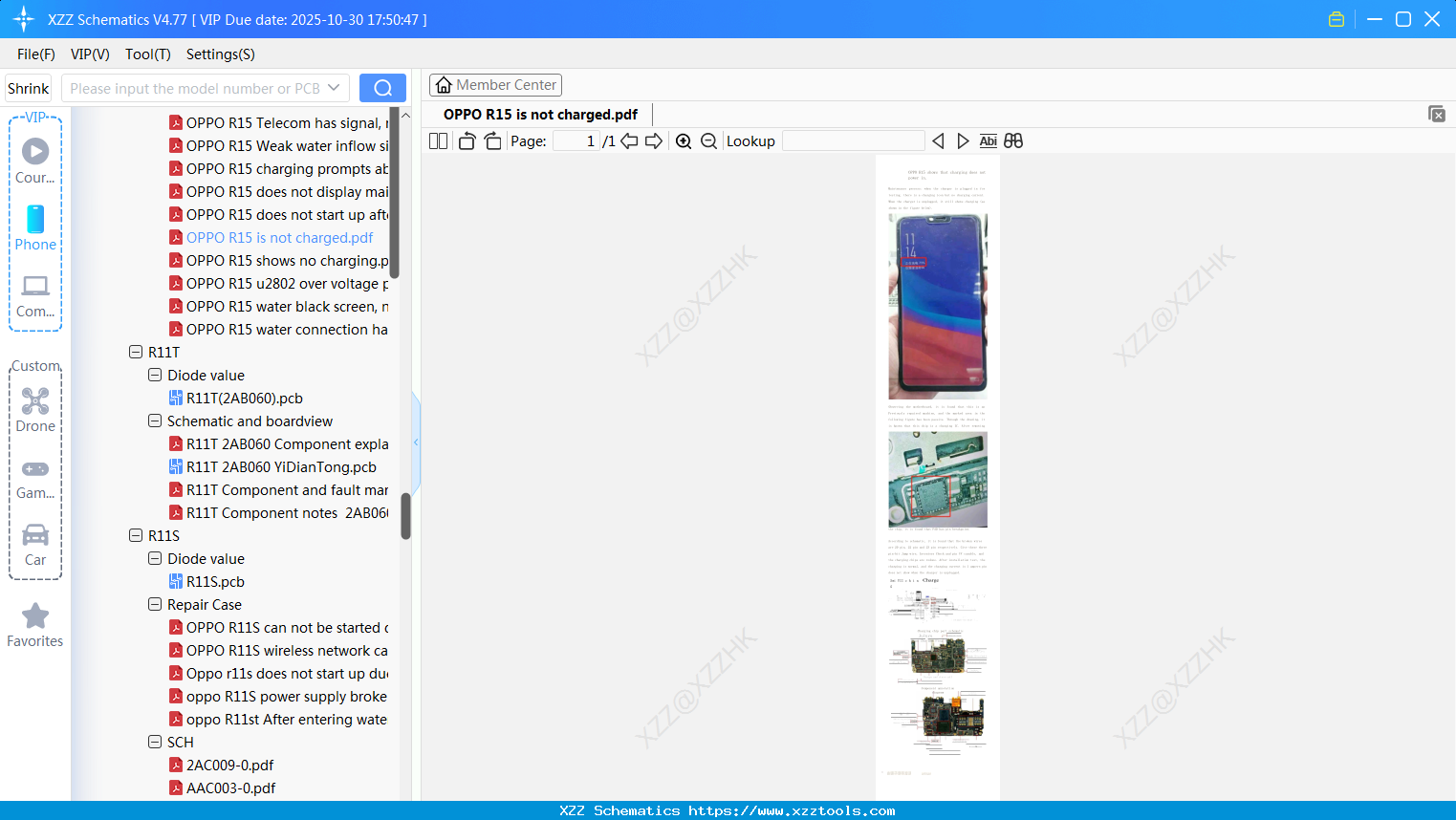
Task: Zoom out of the PDF
Action: coord(708,141)
